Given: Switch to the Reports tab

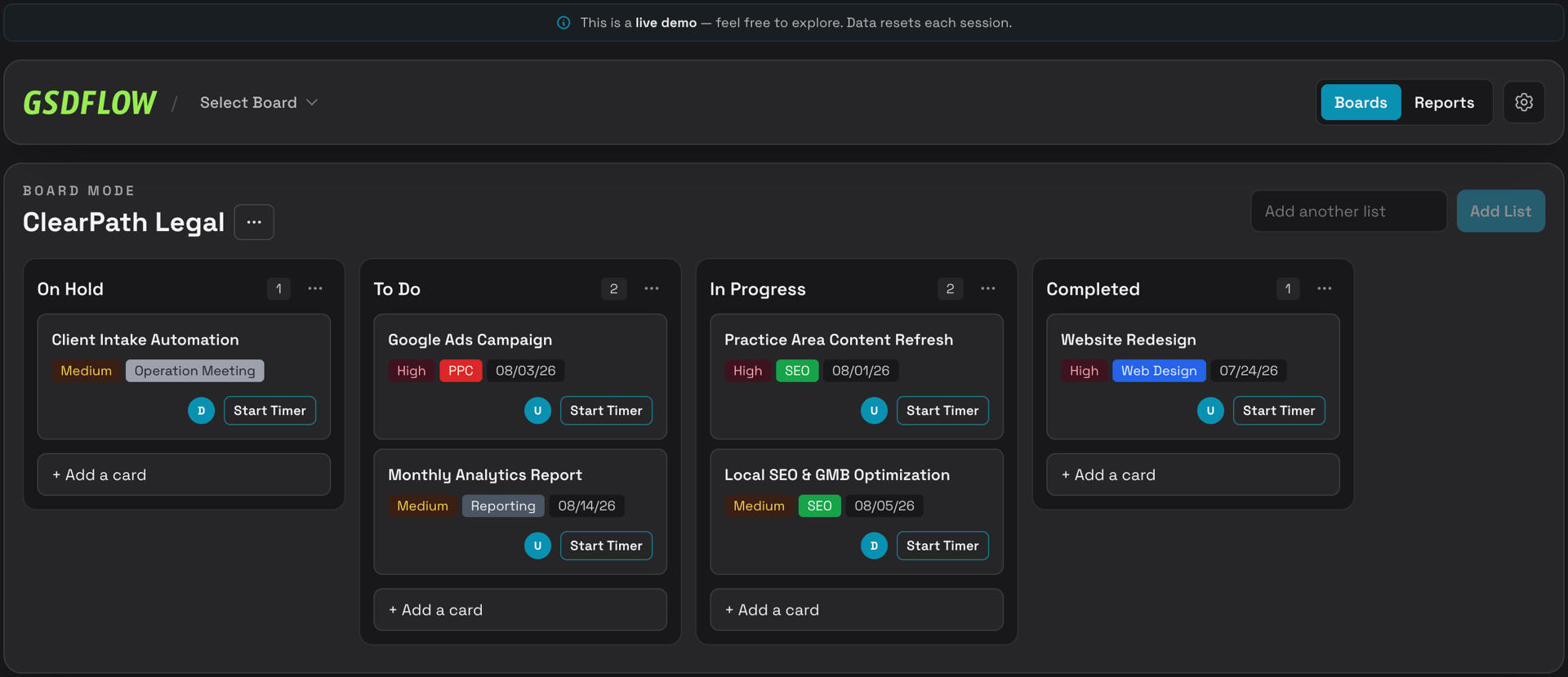Looking at the screenshot, I should coord(1444,102).
